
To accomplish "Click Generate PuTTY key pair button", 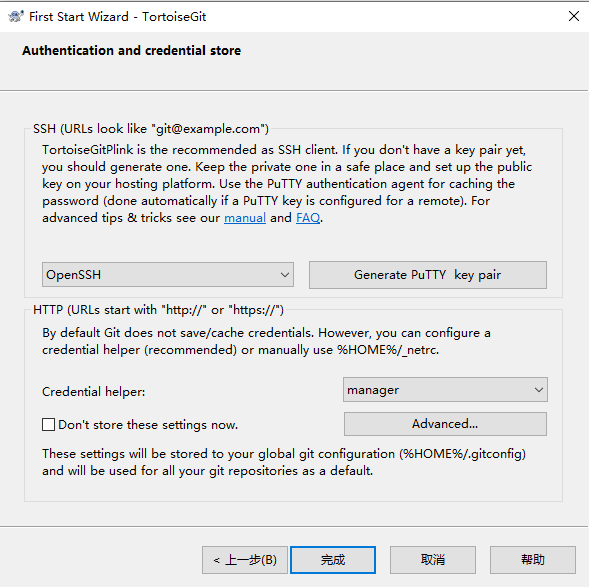I will (427, 275).
